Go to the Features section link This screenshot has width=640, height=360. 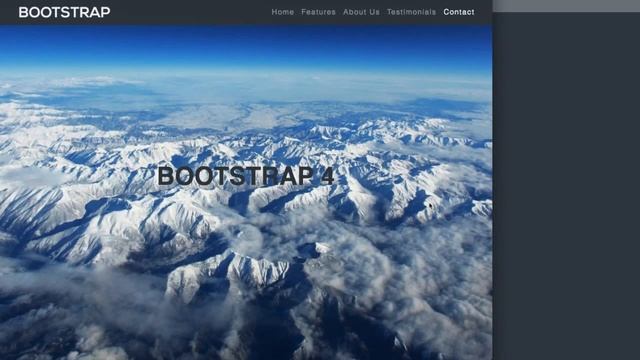318,12
